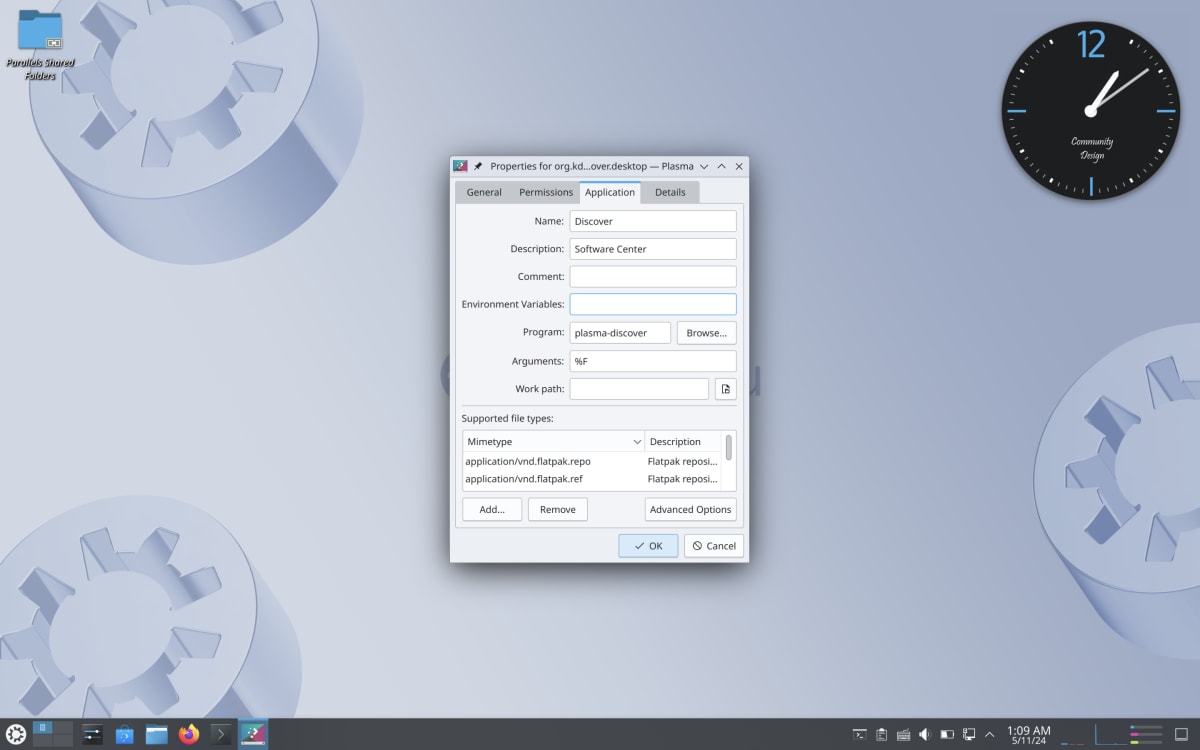Open battery status in system tray
The image size is (1200, 750).
click(947, 735)
